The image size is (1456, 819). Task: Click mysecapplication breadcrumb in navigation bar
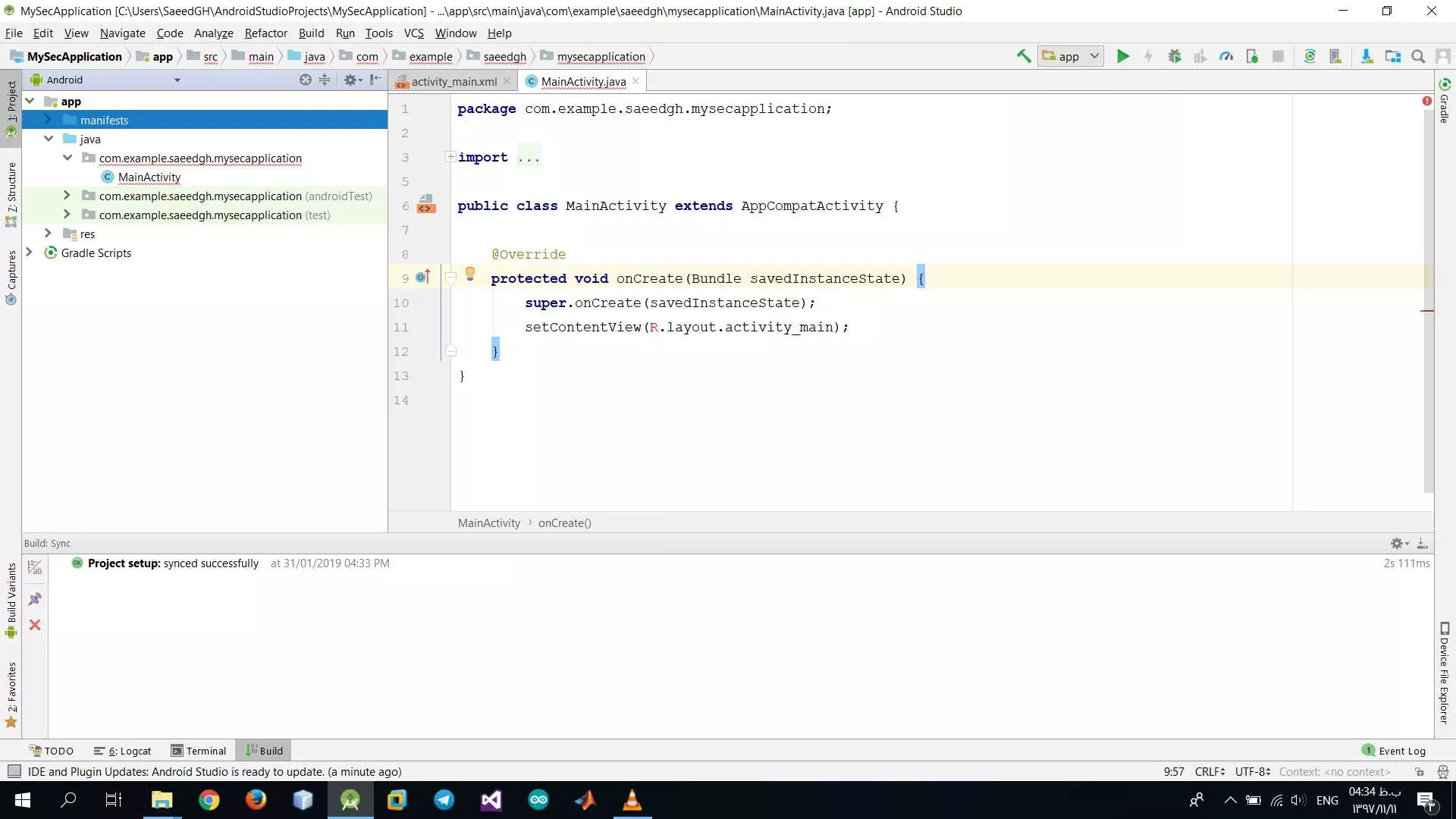click(x=593, y=56)
